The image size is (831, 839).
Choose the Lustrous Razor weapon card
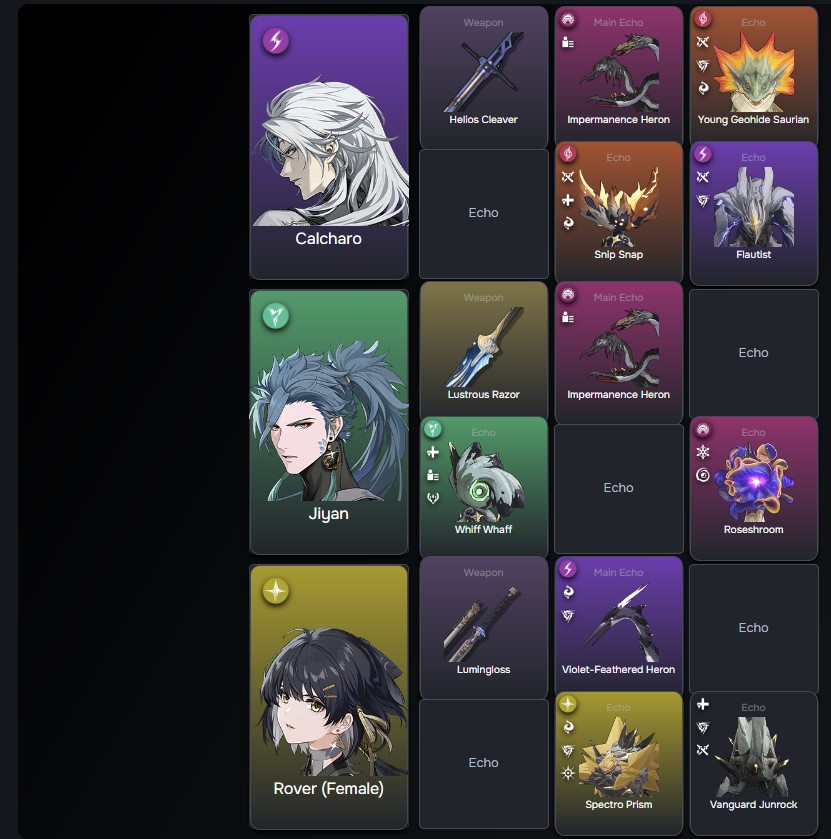coord(484,352)
